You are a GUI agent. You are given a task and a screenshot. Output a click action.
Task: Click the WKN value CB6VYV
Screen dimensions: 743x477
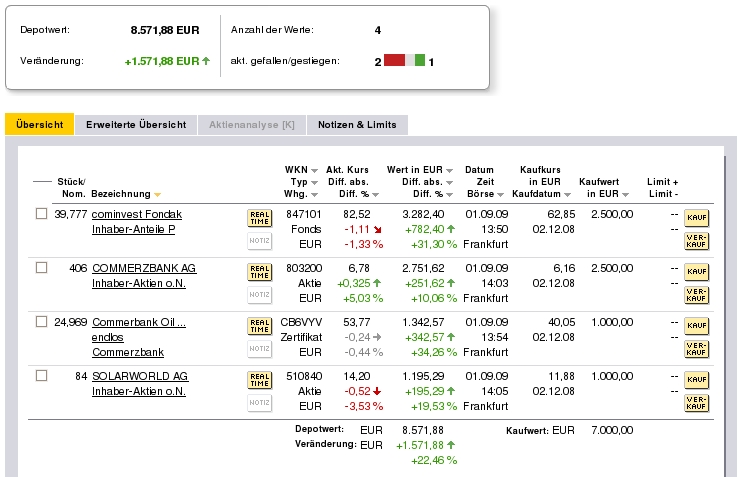click(x=301, y=322)
